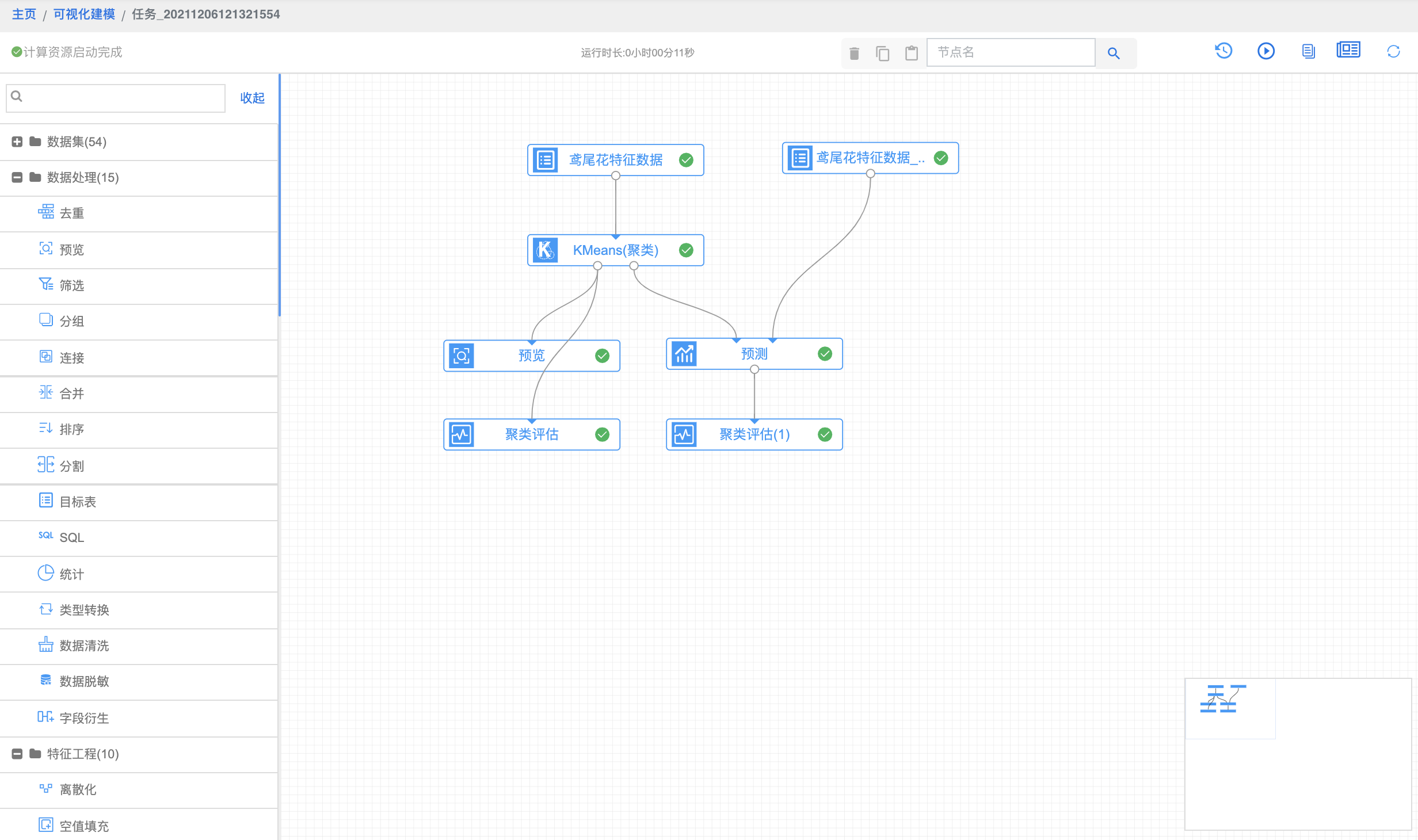This screenshot has width=1418, height=840.
Task: Click the delete (trash) icon in toolbar
Action: [854, 54]
